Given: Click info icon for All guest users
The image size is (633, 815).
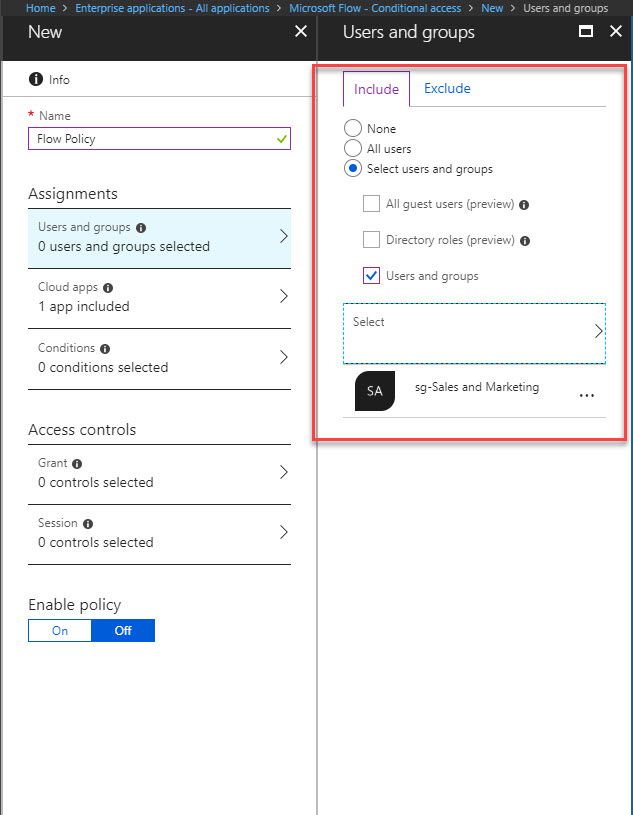Looking at the screenshot, I should click(524, 205).
